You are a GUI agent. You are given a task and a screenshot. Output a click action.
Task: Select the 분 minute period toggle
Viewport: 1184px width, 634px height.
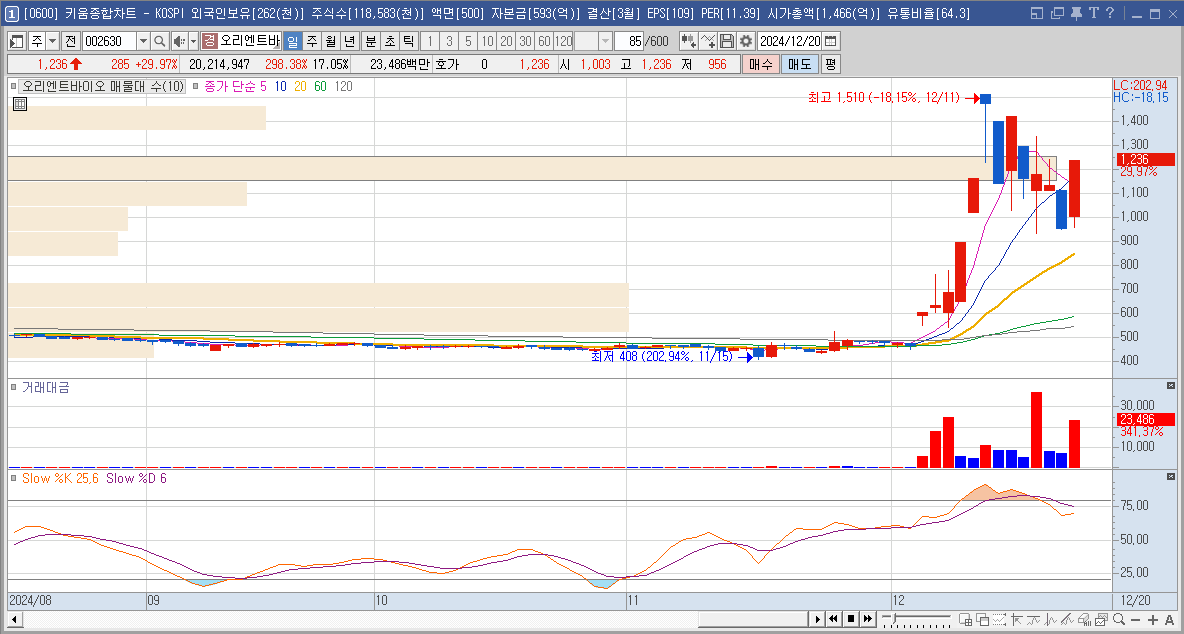point(370,42)
